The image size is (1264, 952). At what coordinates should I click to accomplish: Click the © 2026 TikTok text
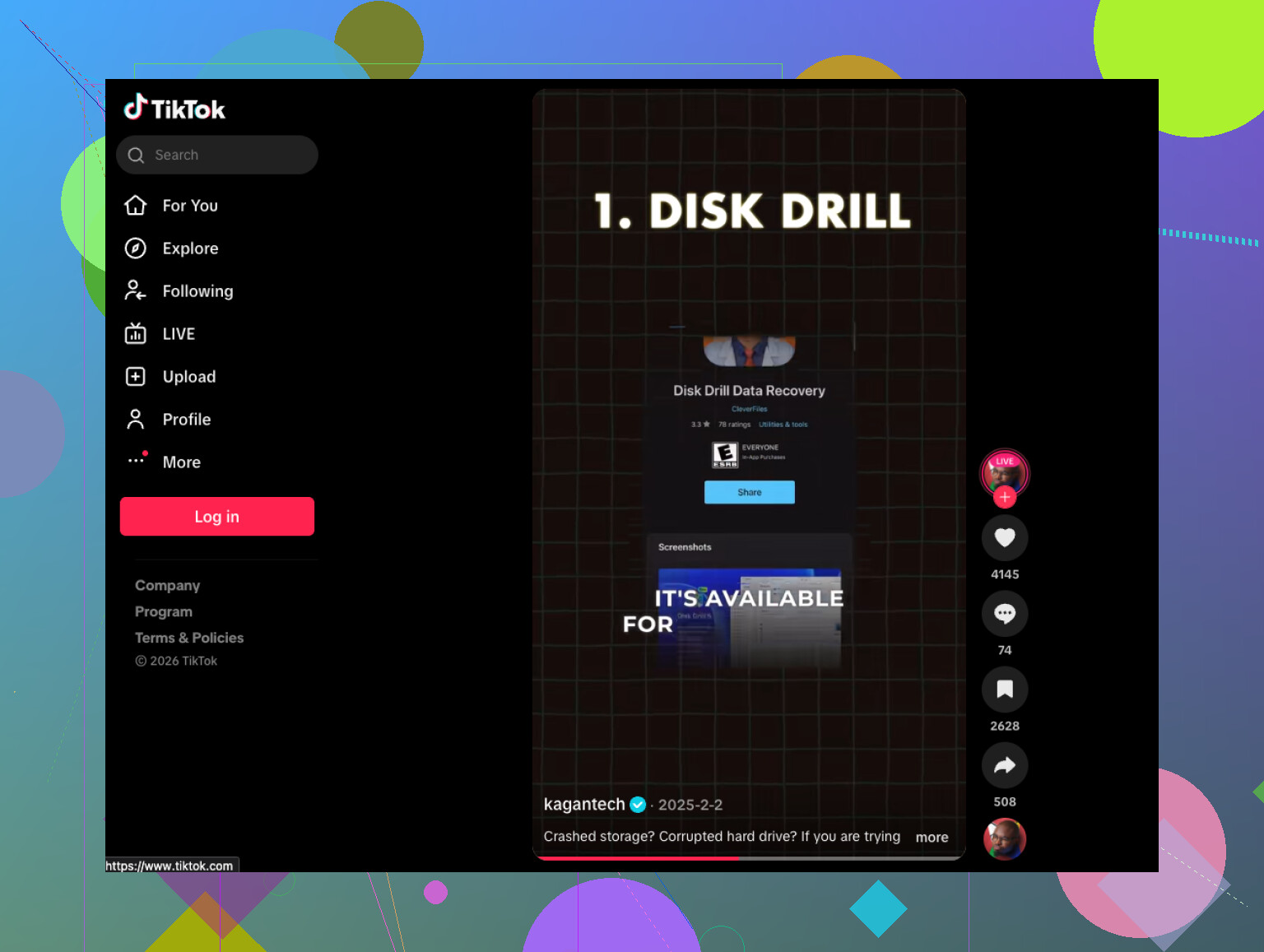176,661
